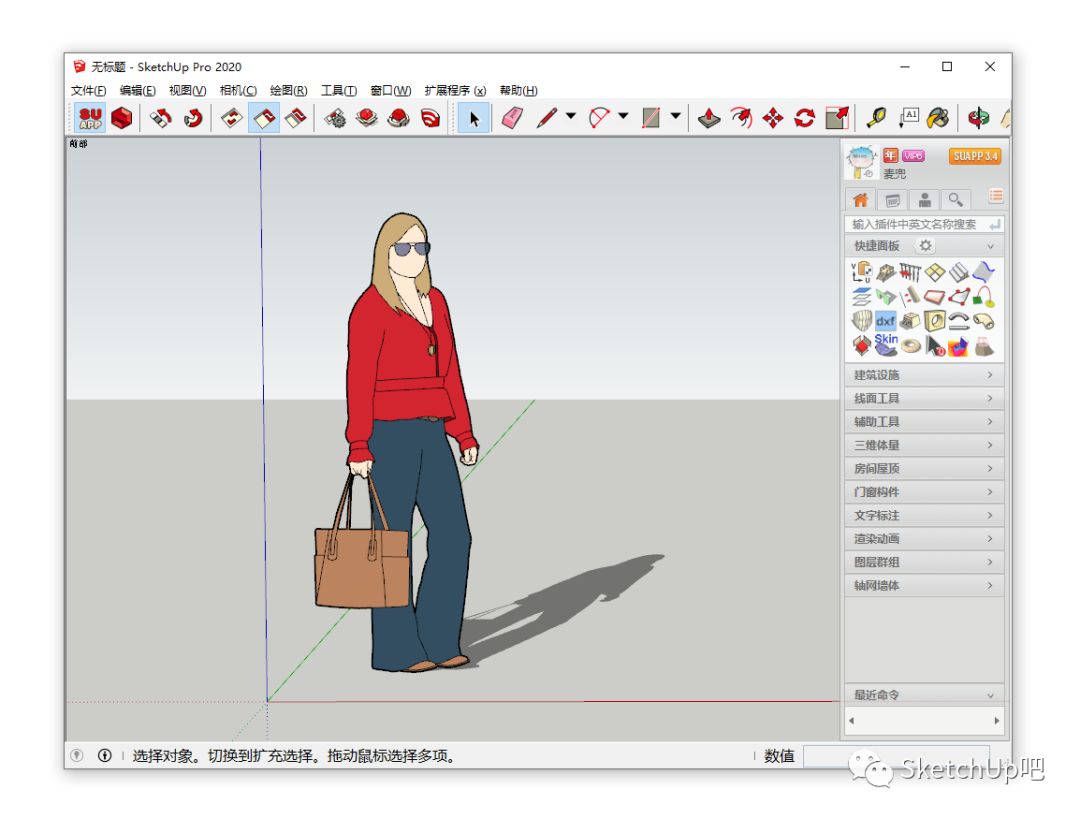
Task: Select the Scale tool
Action: tap(837, 118)
